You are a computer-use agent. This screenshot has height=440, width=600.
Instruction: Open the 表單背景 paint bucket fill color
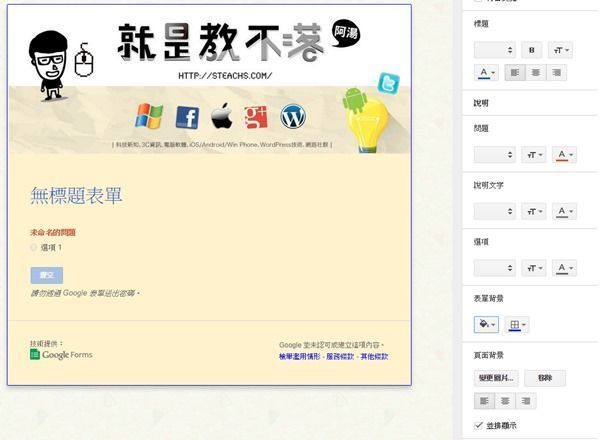(x=486, y=324)
